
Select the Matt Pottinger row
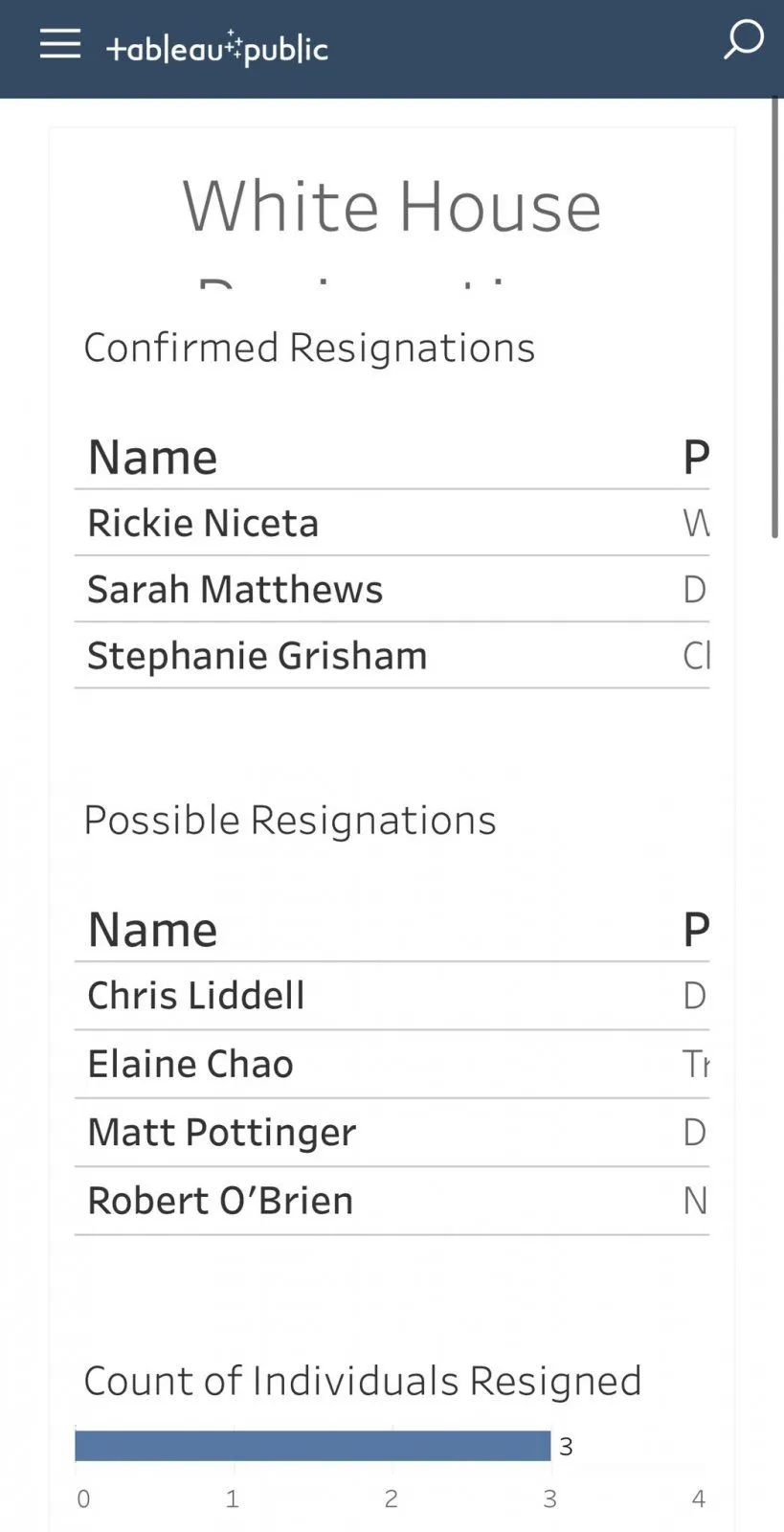221,1132
